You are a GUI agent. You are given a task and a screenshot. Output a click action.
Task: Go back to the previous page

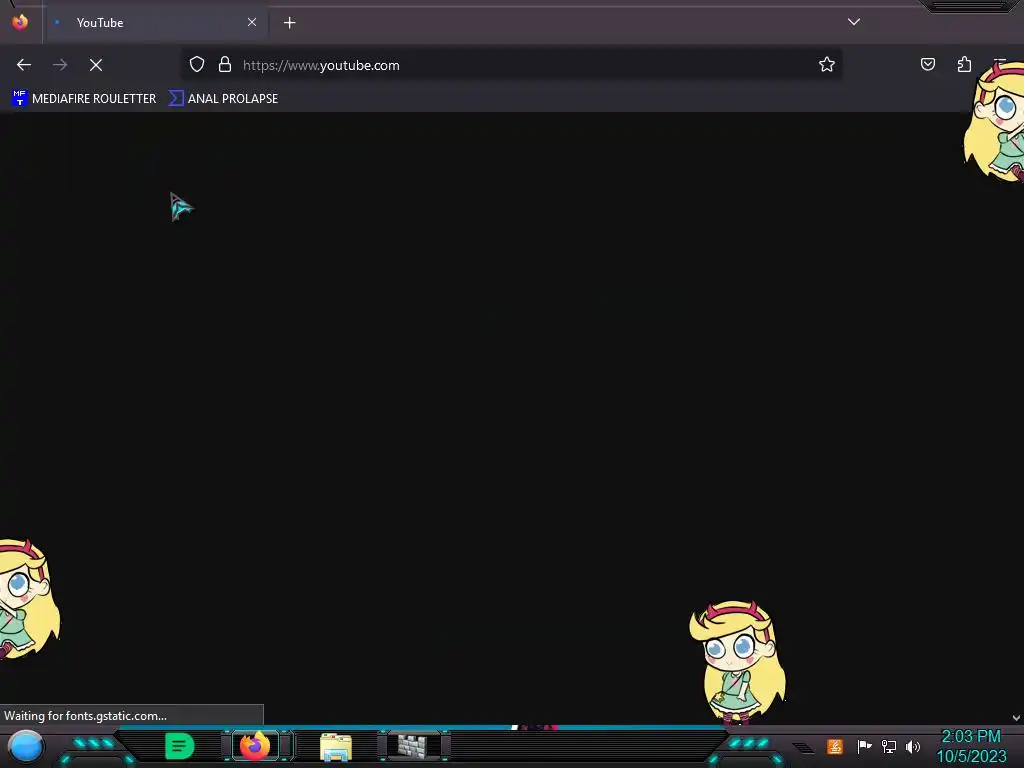pyautogui.click(x=24, y=65)
